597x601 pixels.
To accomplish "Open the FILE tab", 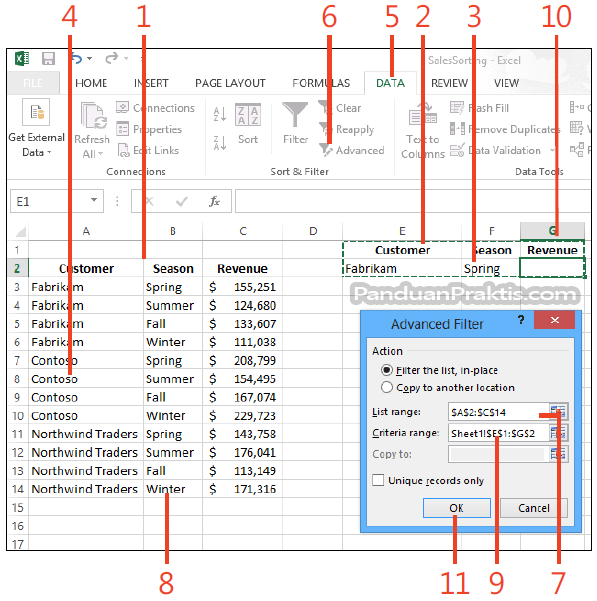I will 33,83.
